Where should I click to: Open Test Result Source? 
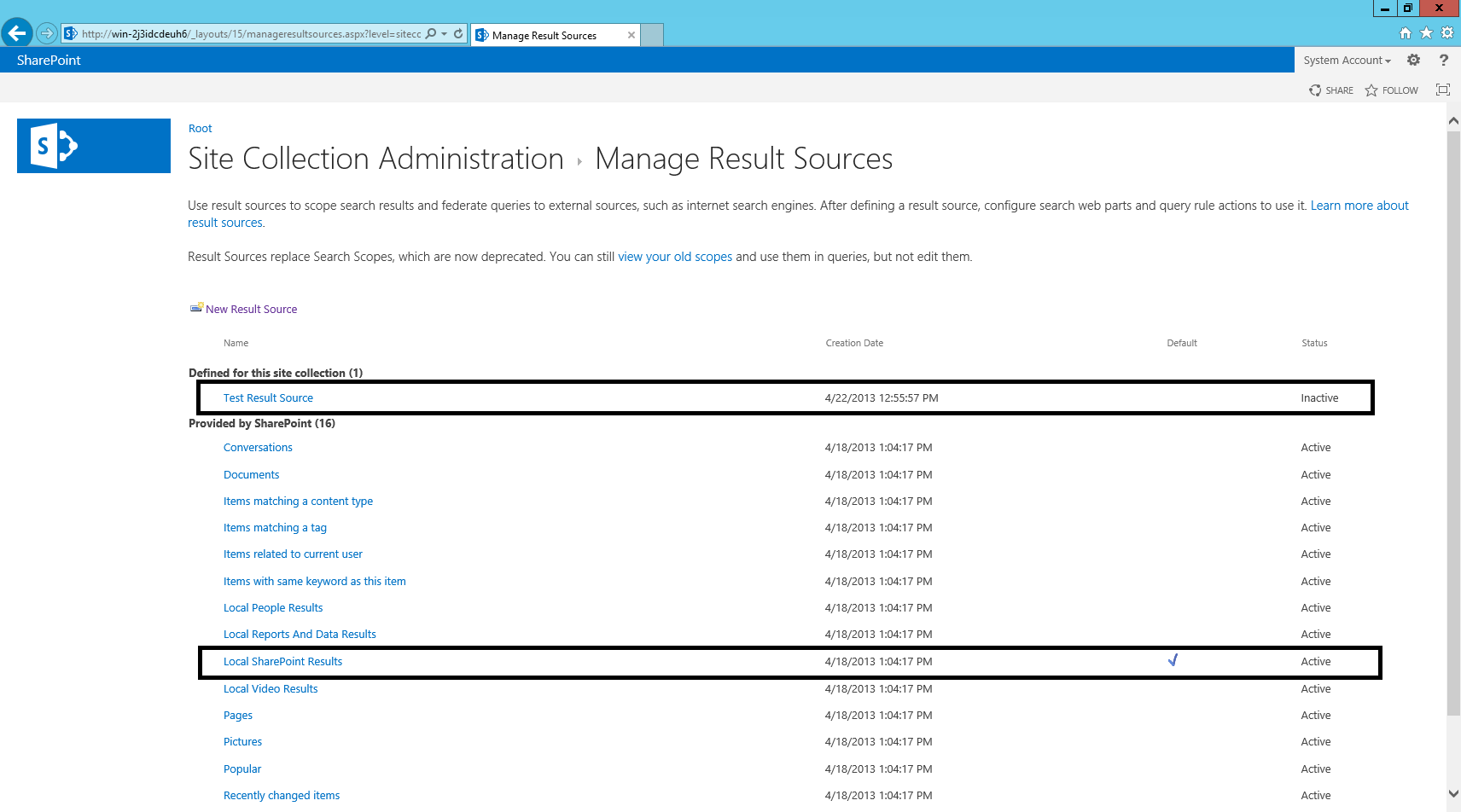(x=268, y=397)
